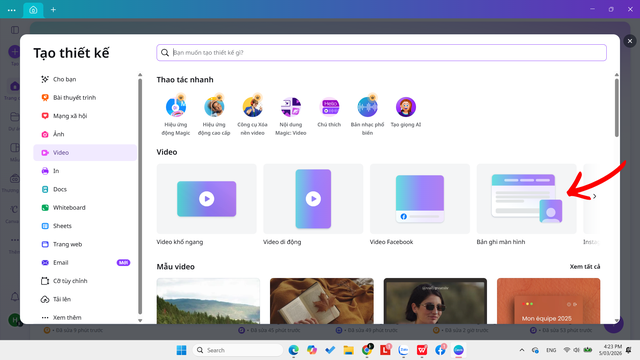This screenshot has height=360, width=640.
Task: Open Wi-Fi network tray icon
Action: [x=567, y=350]
